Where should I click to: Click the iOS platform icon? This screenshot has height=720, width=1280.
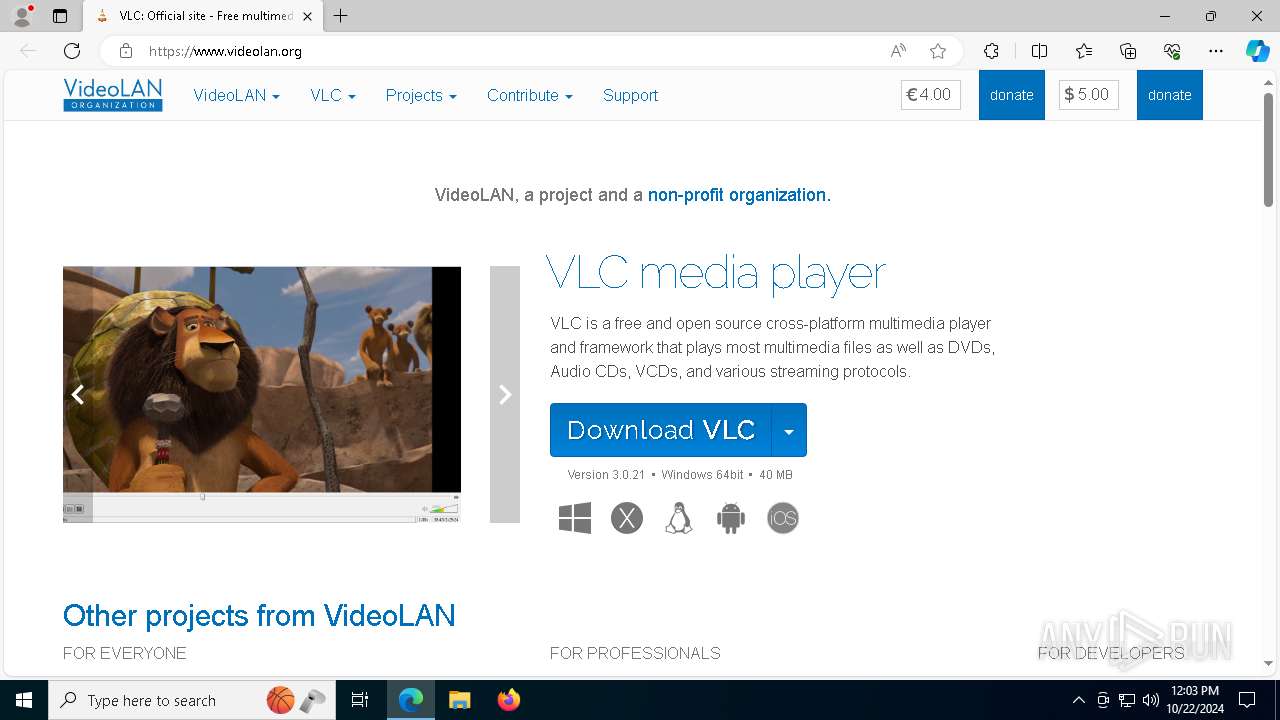(x=783, y=518)
